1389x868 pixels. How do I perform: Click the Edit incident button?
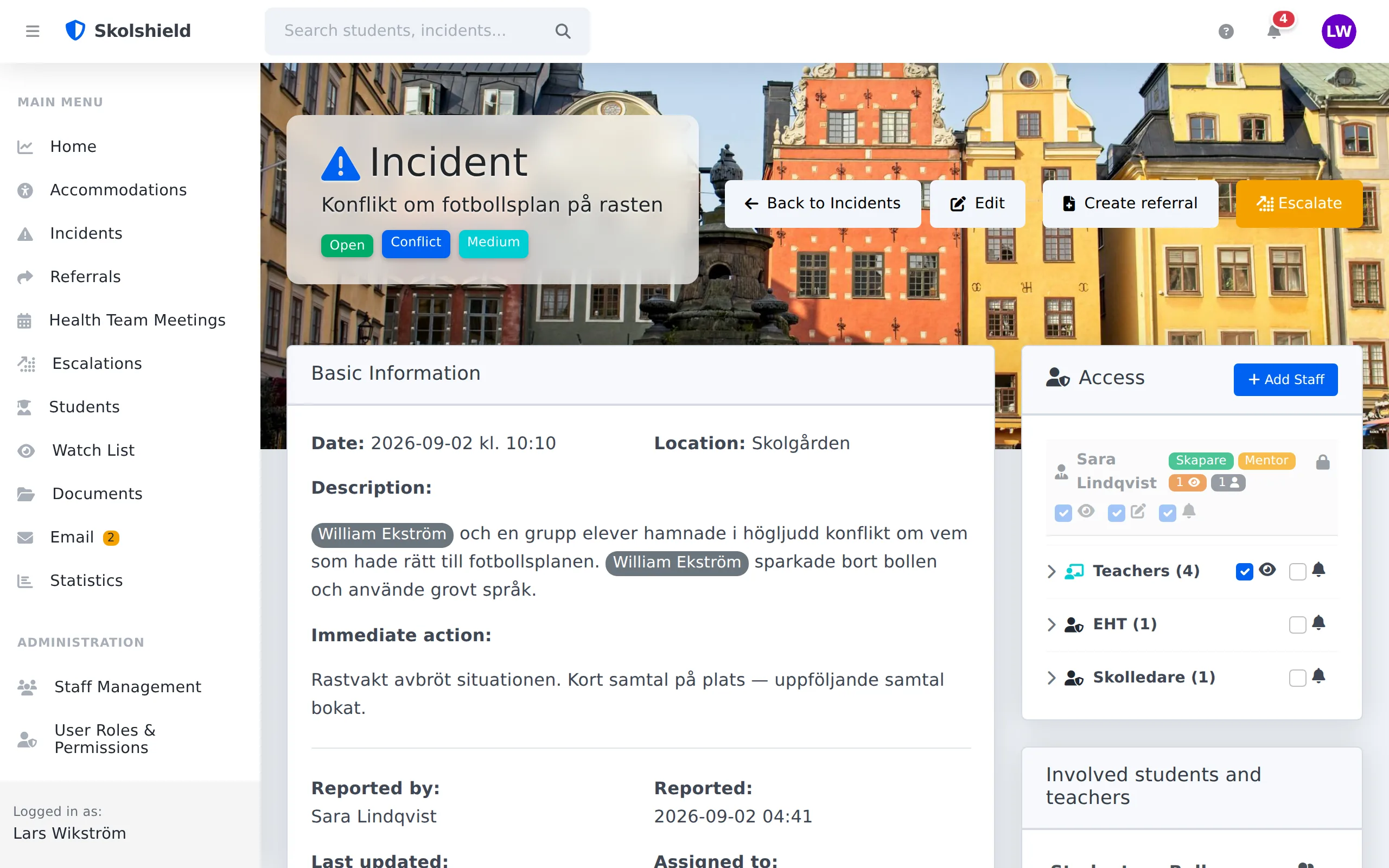977,204
